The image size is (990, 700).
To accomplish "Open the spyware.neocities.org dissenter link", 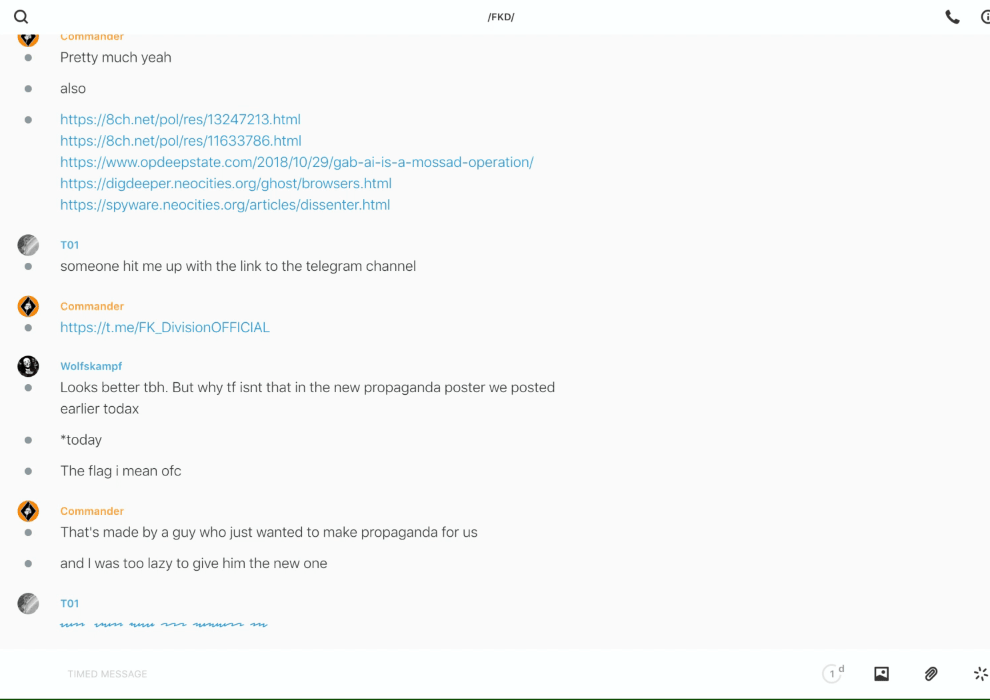I will coord(224,205).
